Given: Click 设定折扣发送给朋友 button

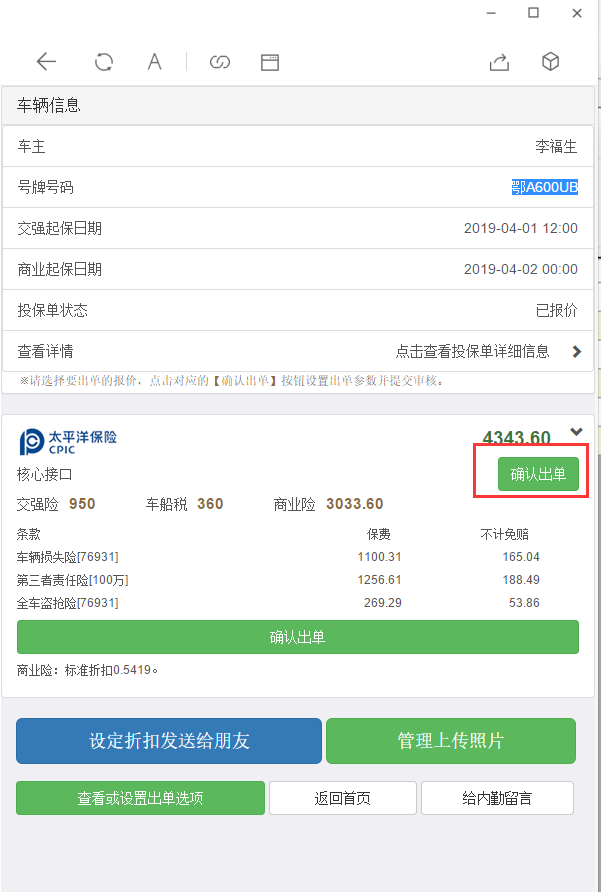Looking at the screenshot, I should point(169,741).
